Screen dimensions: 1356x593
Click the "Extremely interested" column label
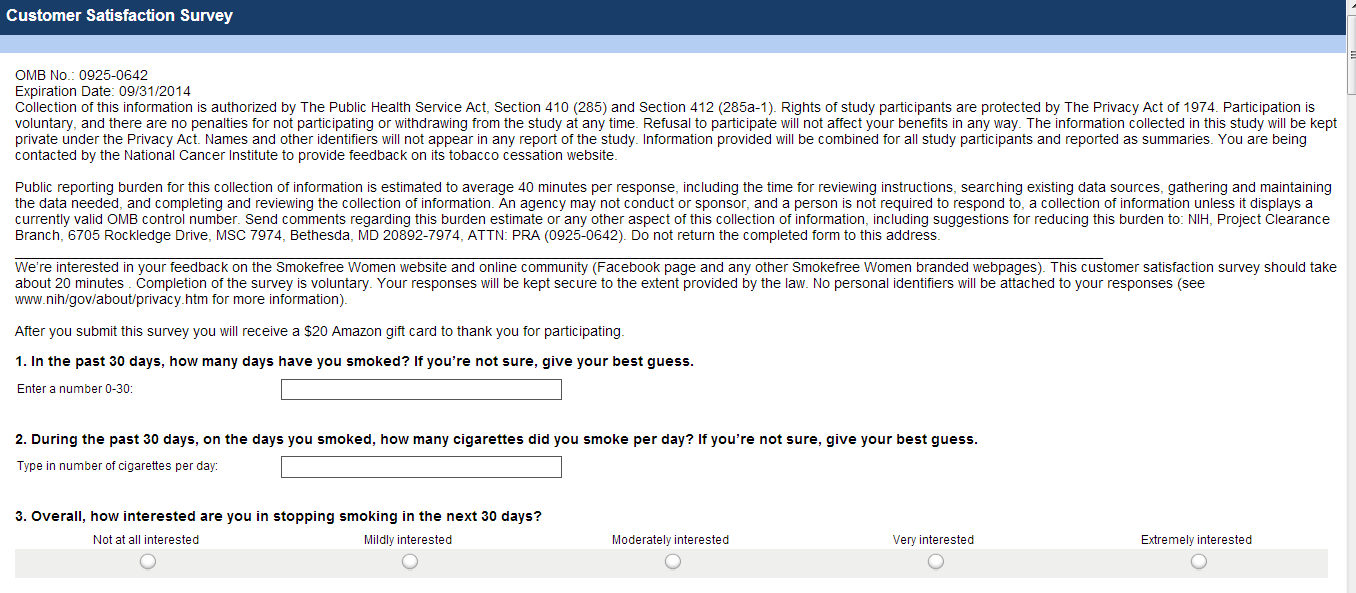click(x=1196, y=540)
